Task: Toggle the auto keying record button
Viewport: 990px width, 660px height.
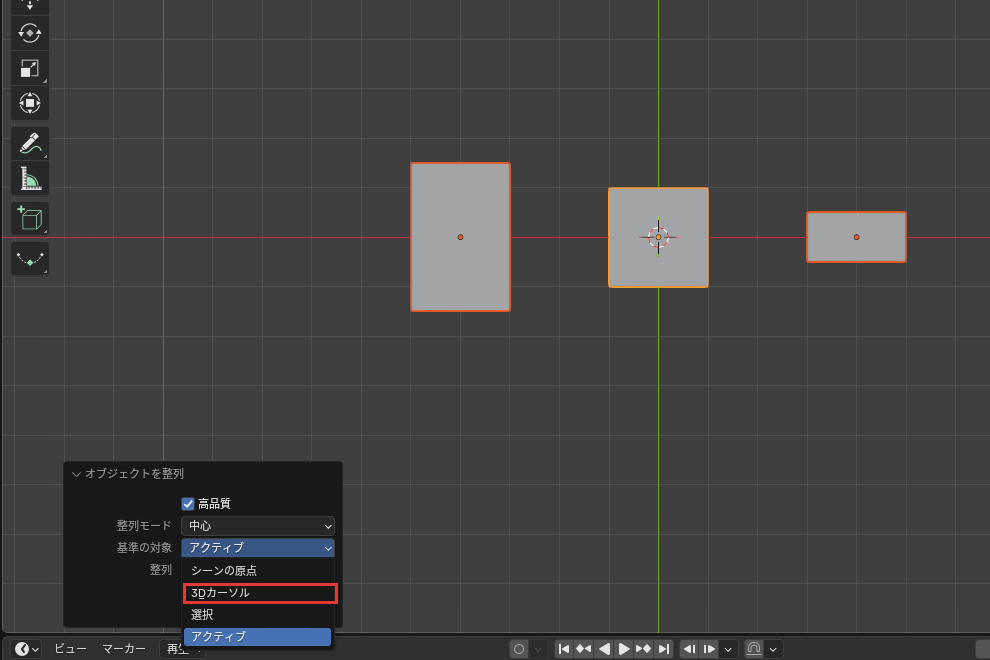Action: pos(519,649)
